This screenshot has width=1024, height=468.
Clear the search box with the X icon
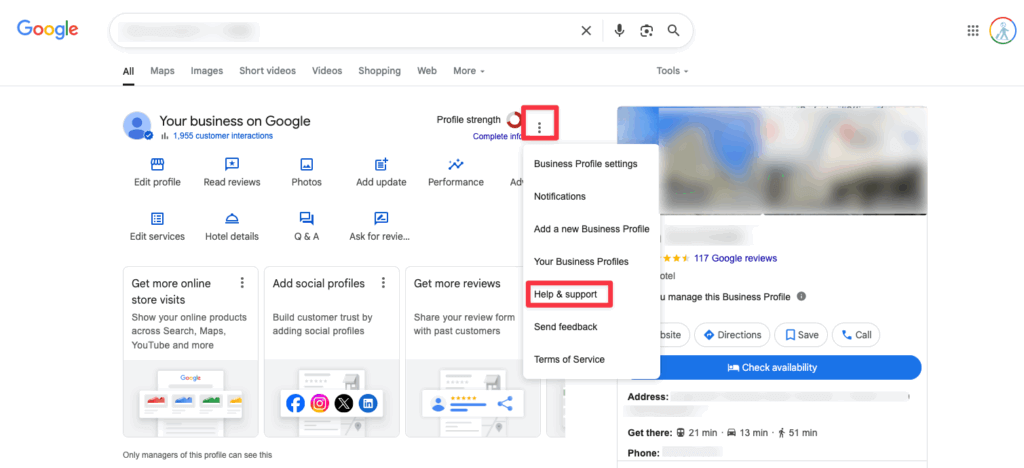click(586, 31)
